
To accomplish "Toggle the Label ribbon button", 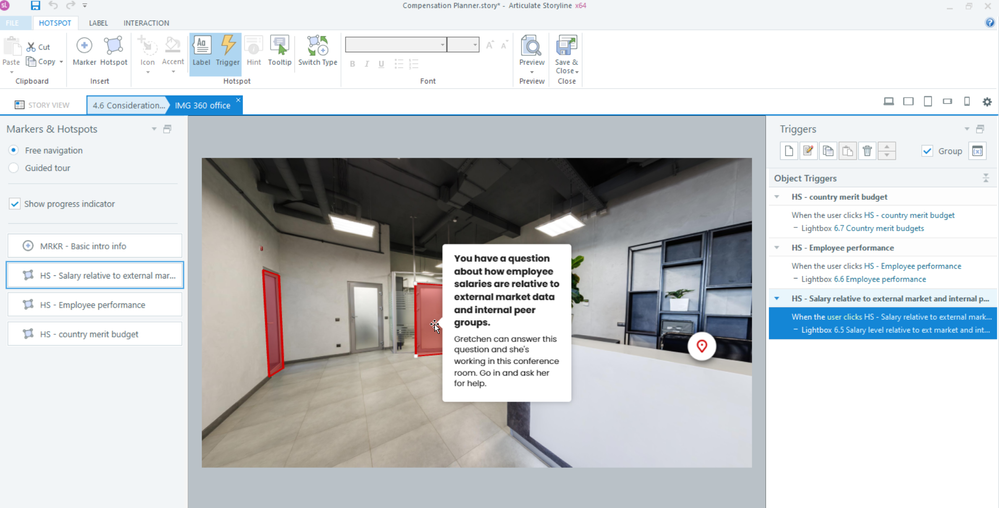I will coord(201,50).
